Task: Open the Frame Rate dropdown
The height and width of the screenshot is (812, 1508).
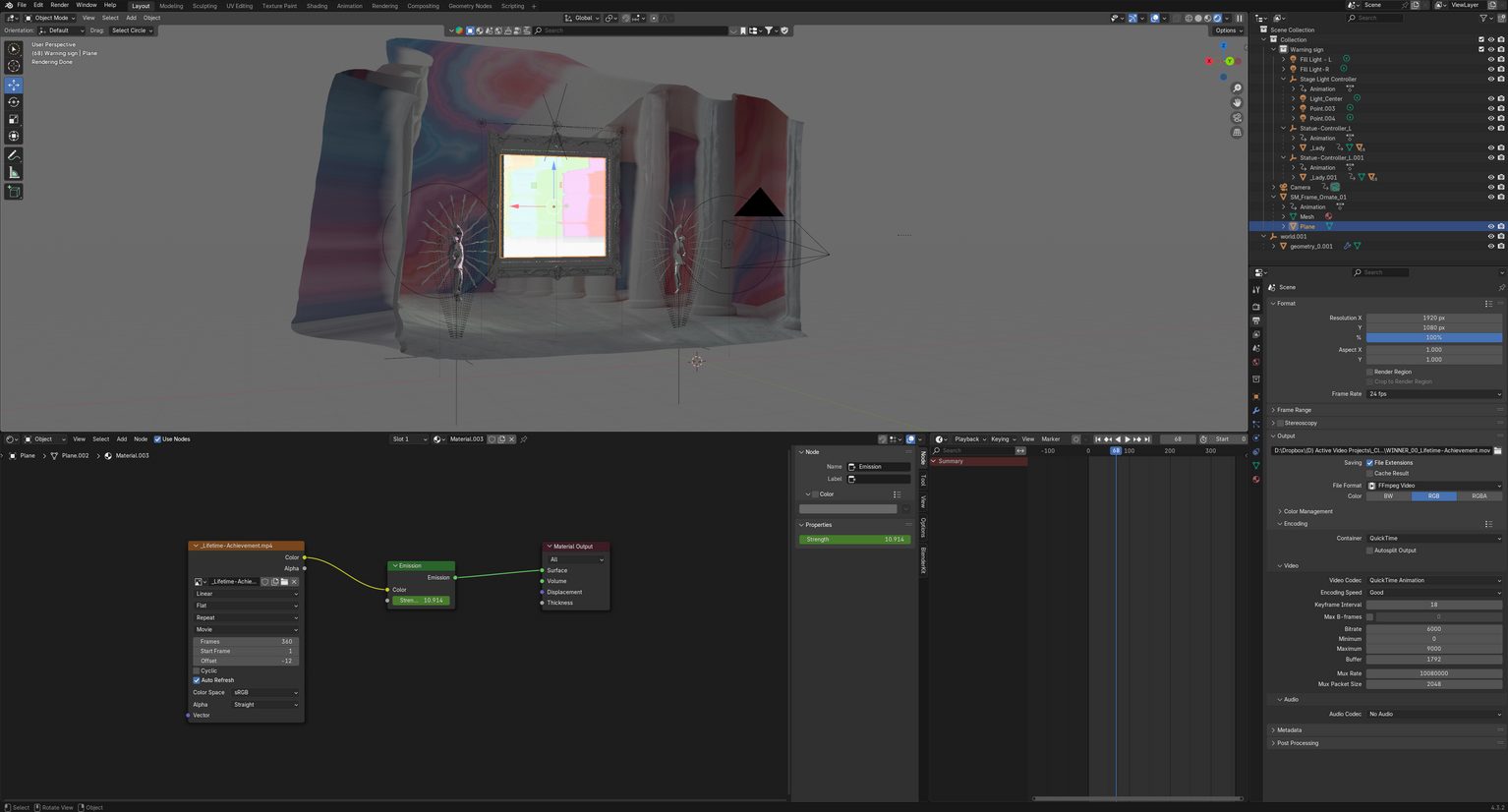Action: pos(1434,394)
